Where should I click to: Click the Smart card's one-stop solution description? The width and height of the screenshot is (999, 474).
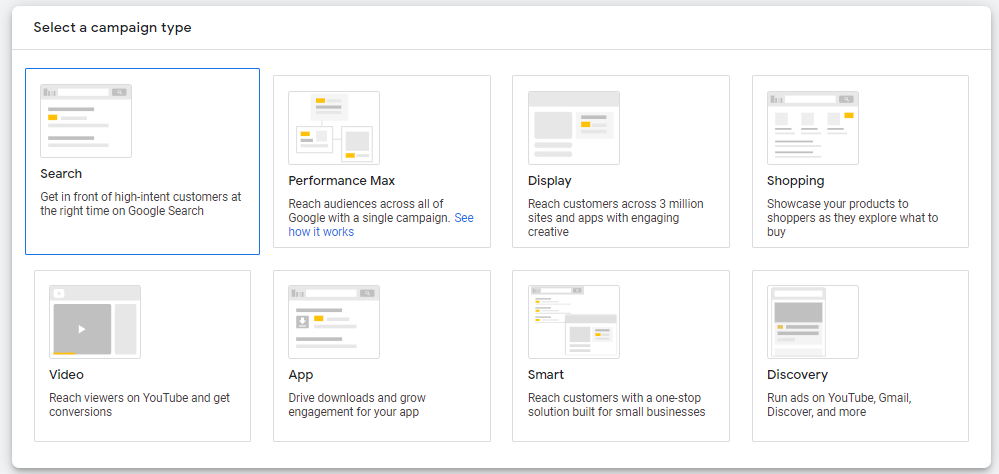616,404
